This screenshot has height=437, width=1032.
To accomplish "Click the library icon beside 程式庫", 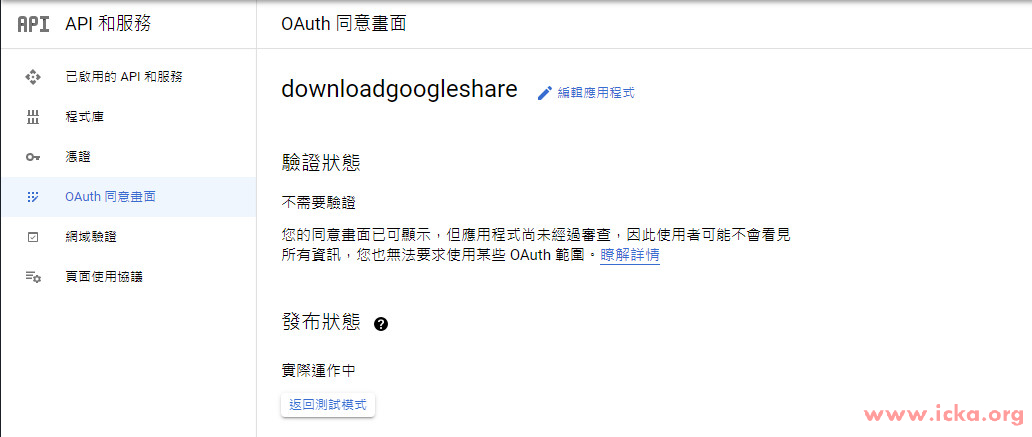I will point(33,118).
